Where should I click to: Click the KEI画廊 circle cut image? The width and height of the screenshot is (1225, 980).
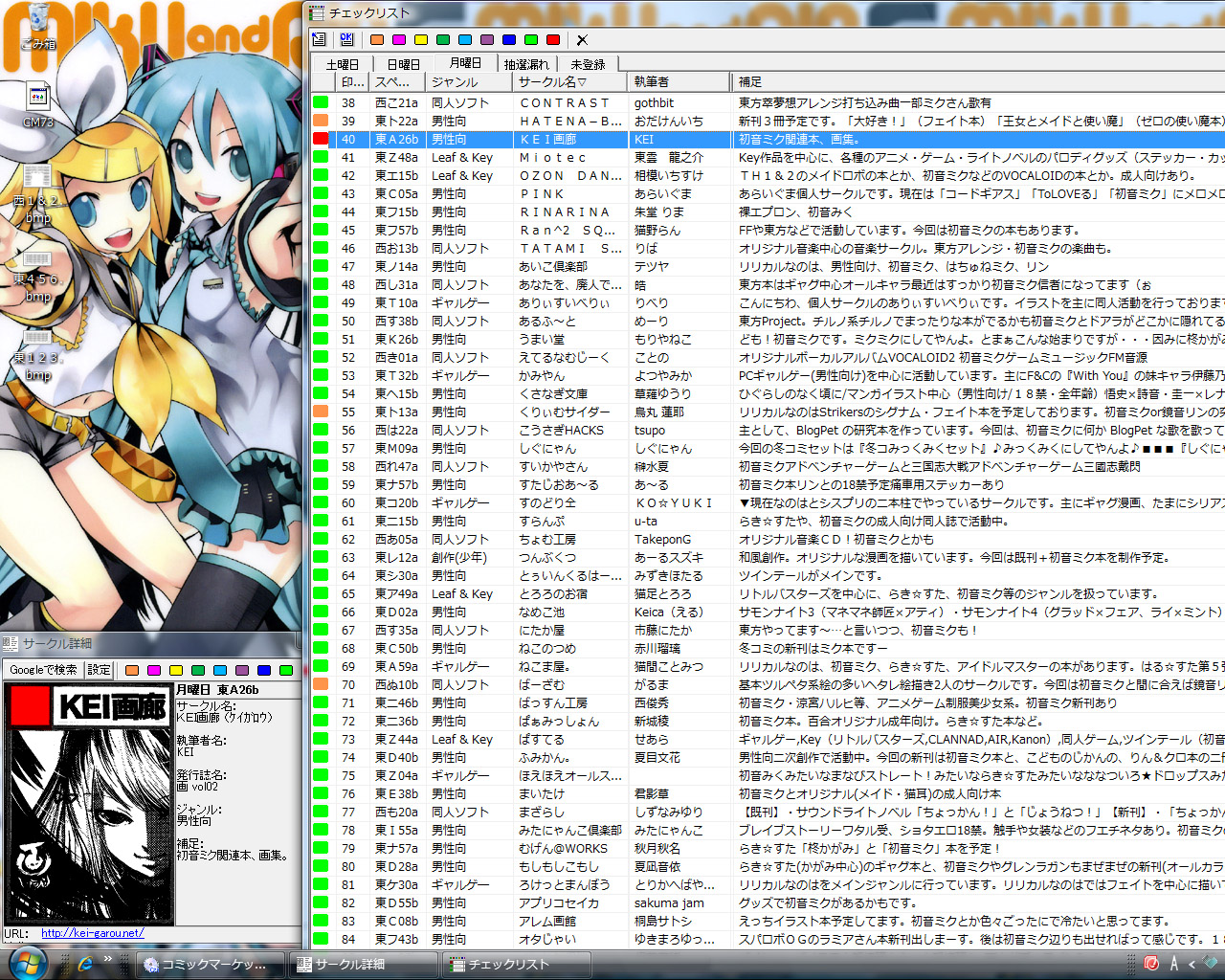[x=89, y=803]
